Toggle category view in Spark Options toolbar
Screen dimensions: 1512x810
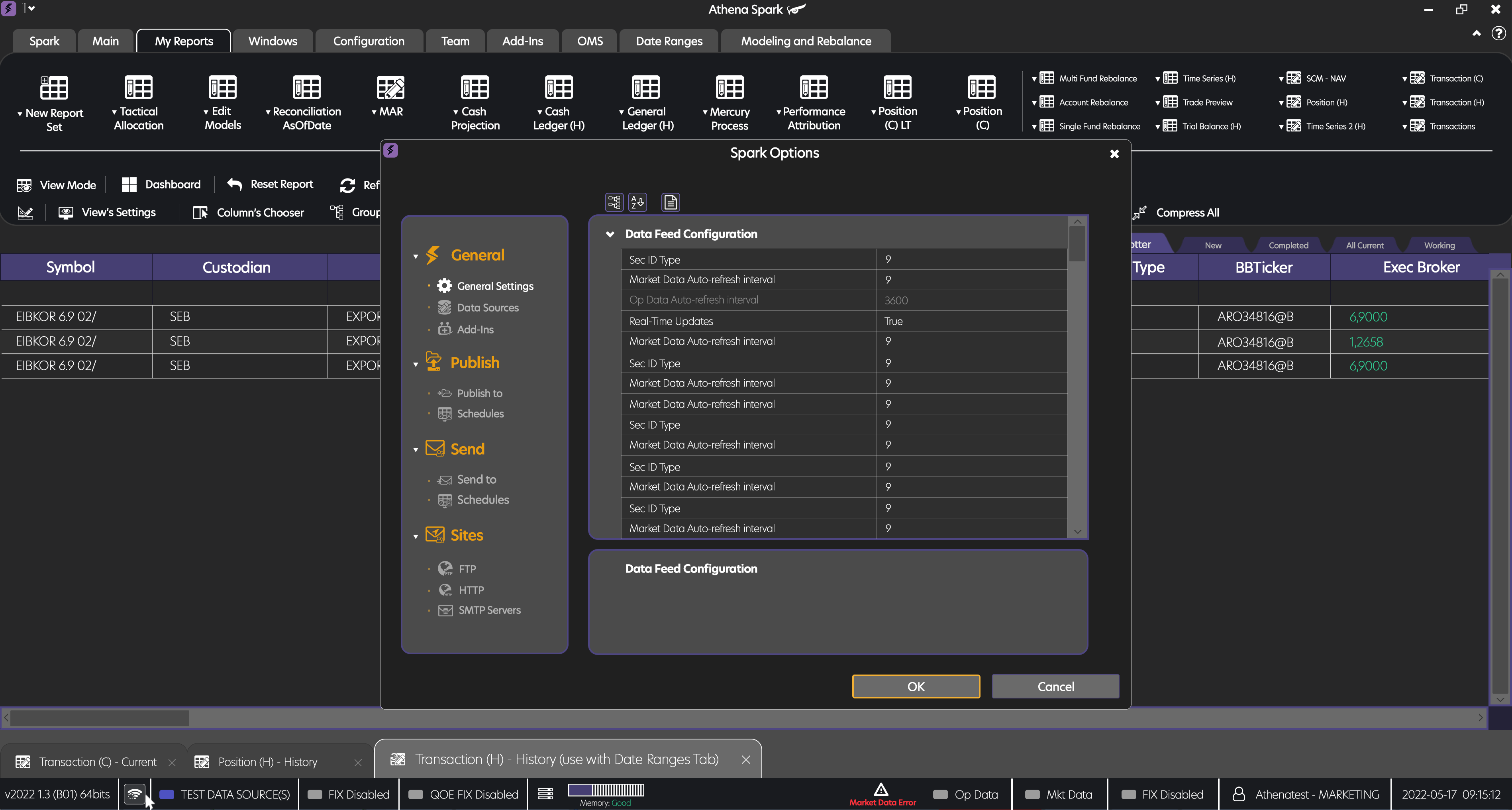point(614,202)
